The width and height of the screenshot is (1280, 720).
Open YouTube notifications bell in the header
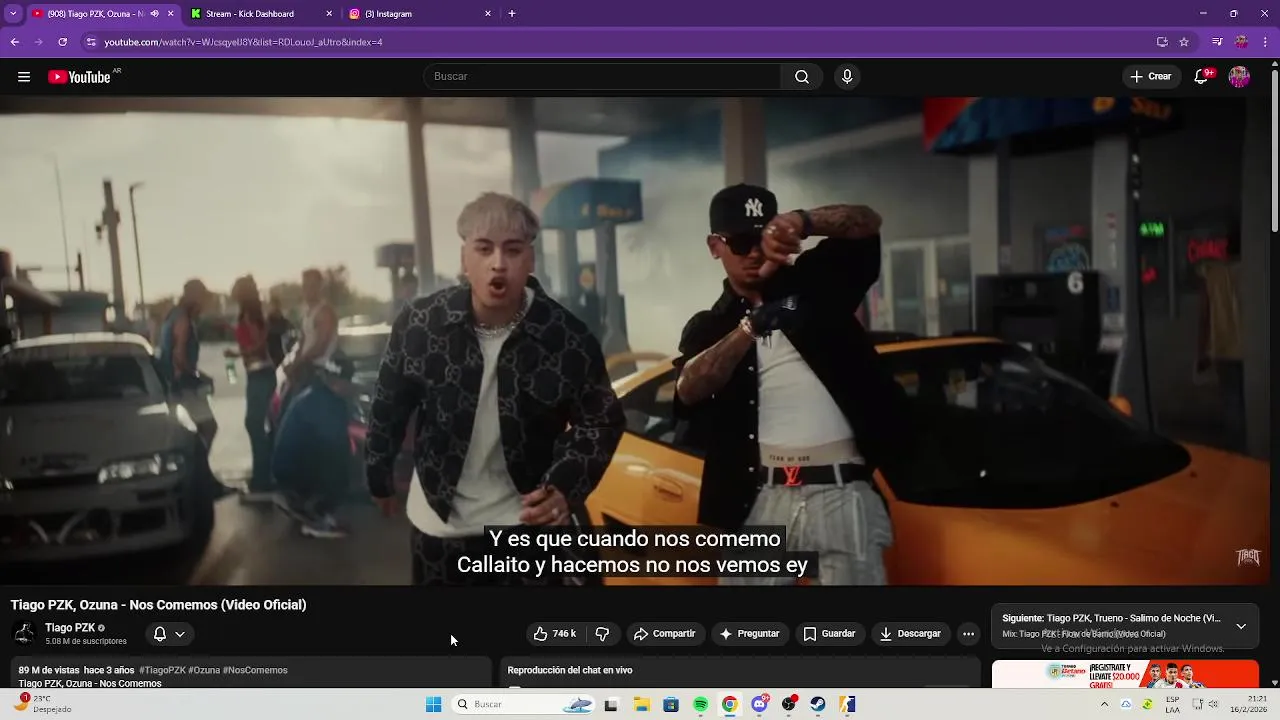point(1202,77)
